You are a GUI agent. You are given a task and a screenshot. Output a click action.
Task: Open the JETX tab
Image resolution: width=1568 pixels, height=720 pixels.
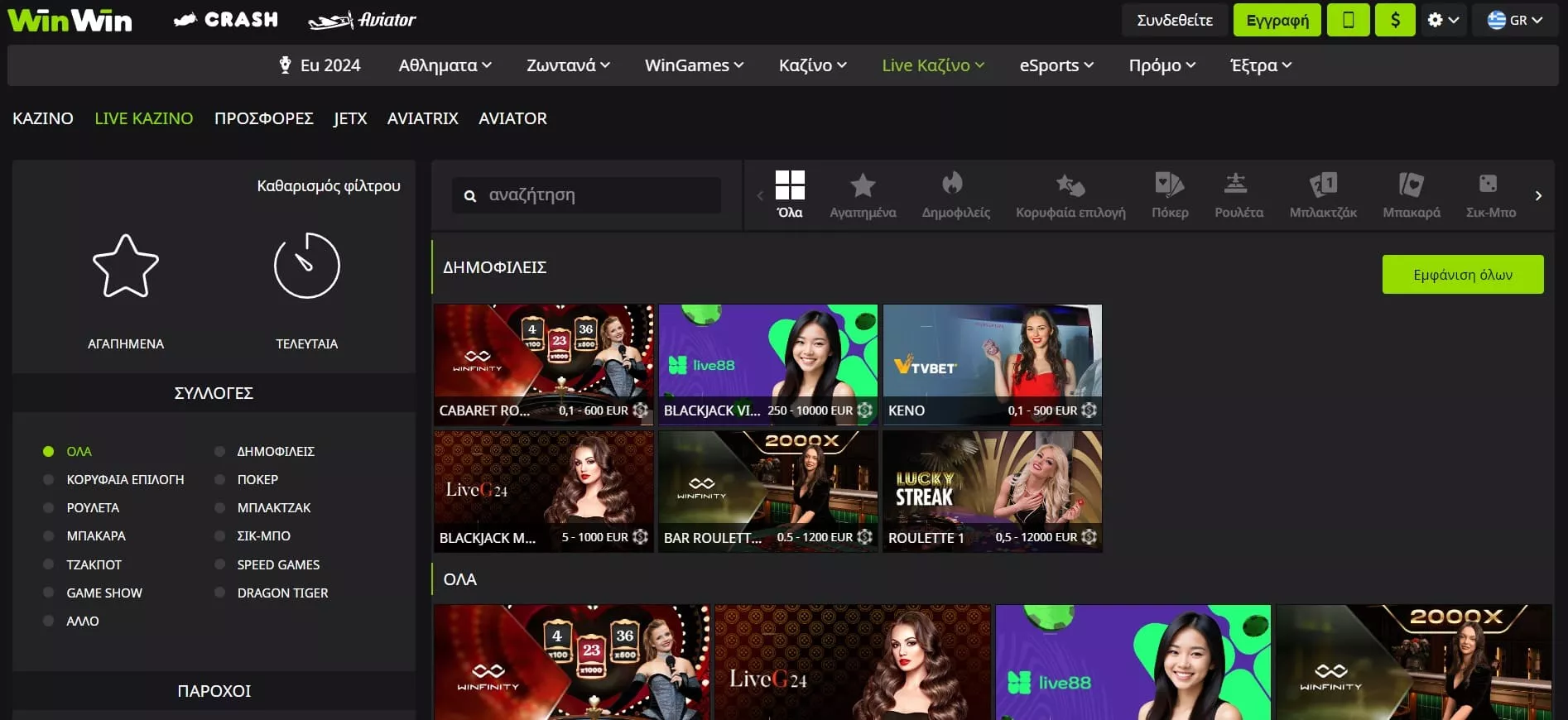[x=350, y=118]
